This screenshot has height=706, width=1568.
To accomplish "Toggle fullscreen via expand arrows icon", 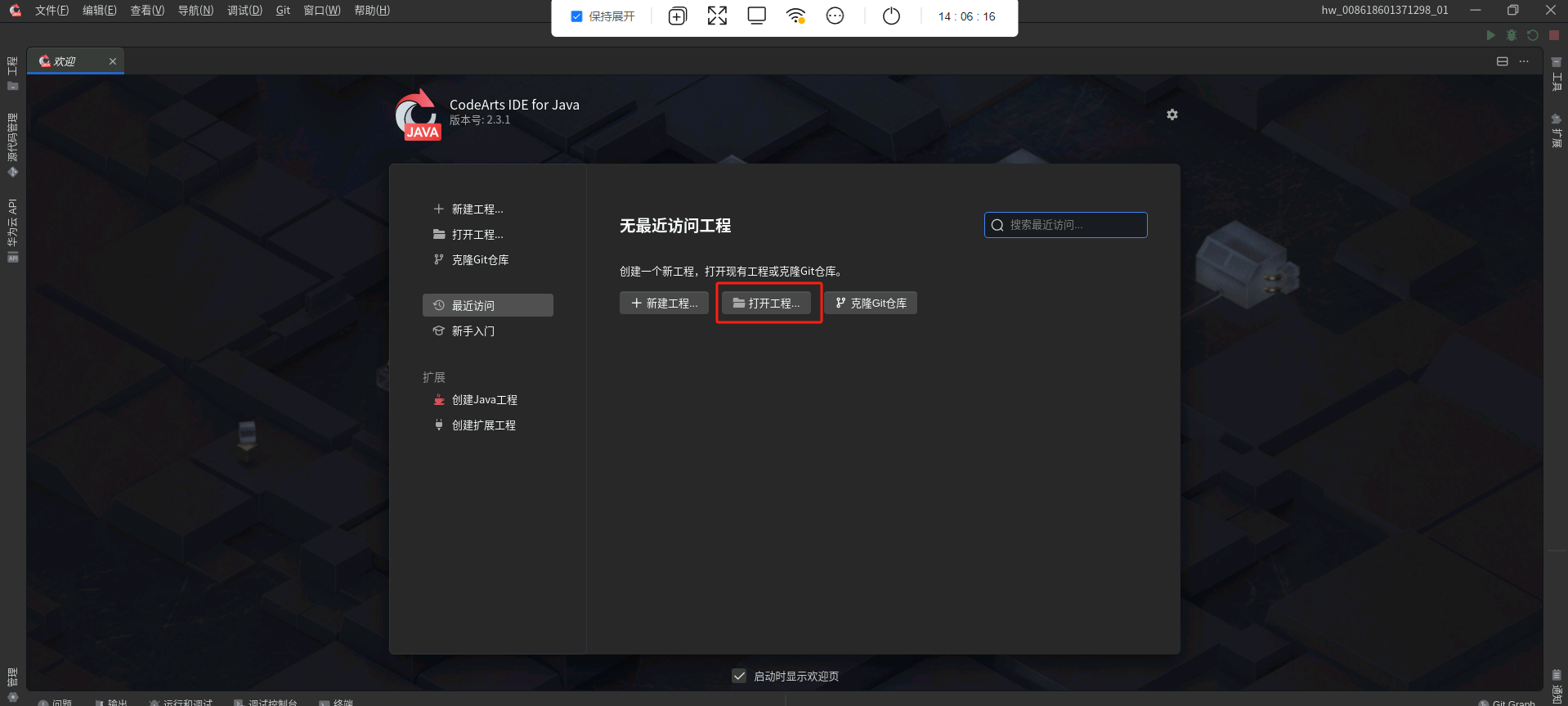I will pyautogui.click(x=717, y=16).
